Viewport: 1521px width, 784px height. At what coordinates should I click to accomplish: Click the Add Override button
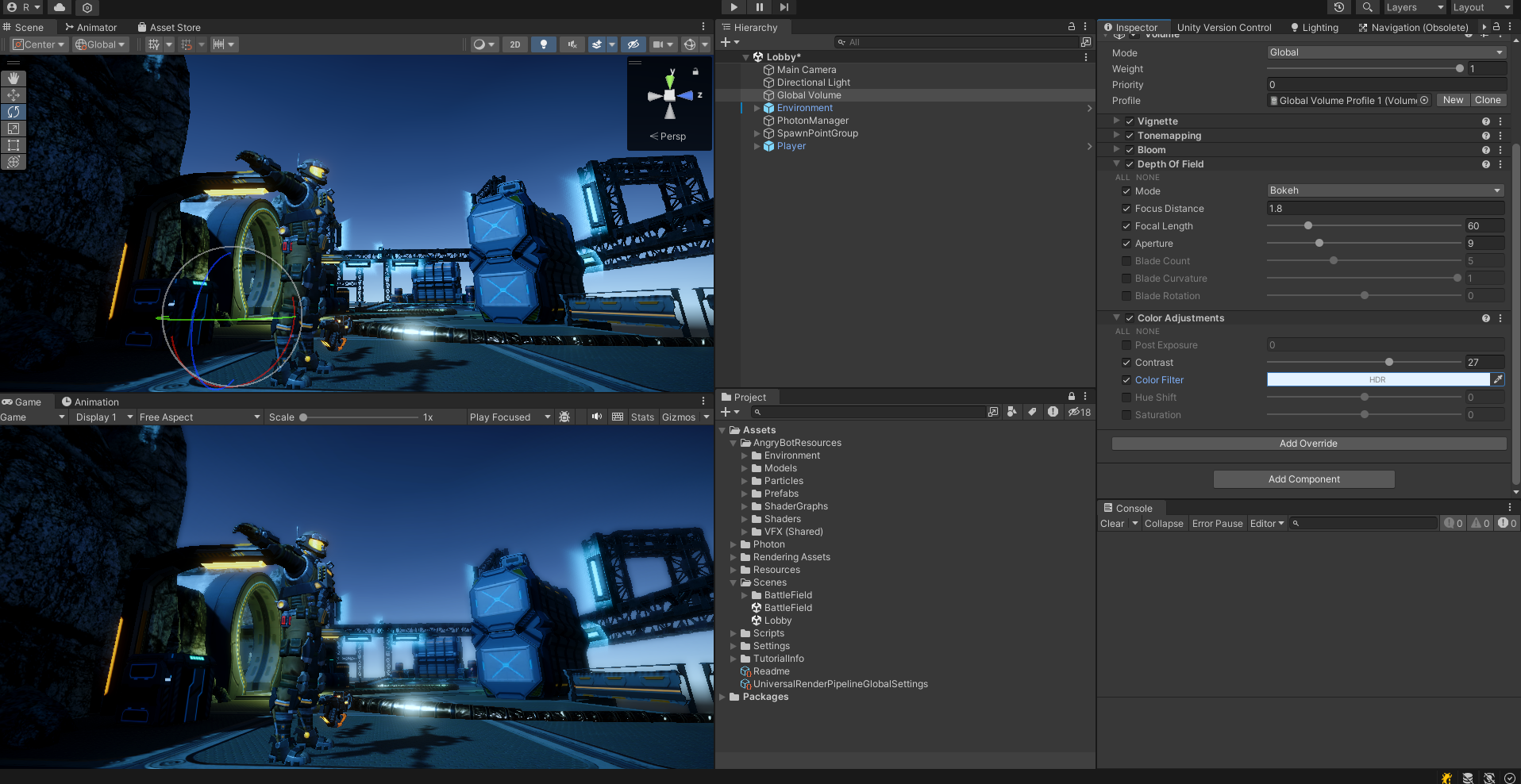1309,444
